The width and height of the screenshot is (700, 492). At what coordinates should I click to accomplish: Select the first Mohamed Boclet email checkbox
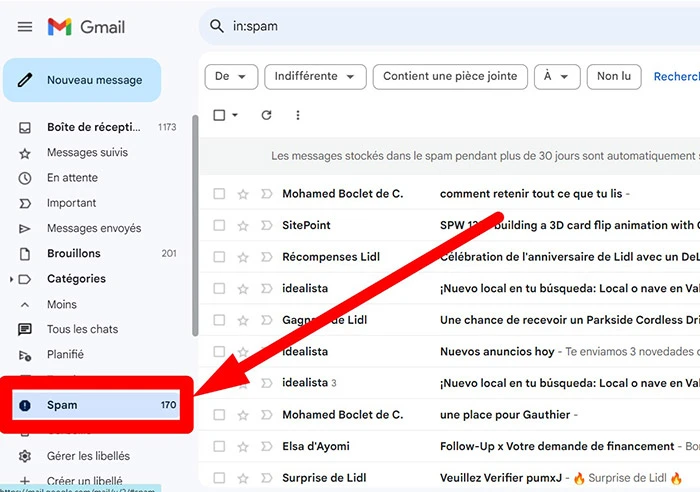click(x=219, y=194)
